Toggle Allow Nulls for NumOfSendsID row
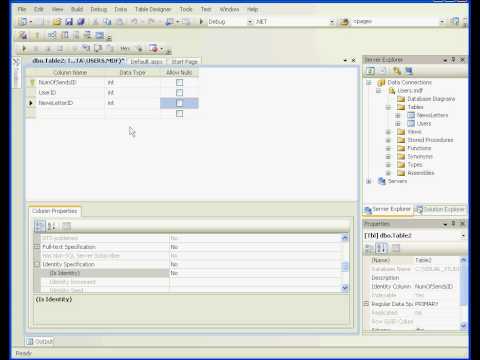The width and height of the screenshot is (480, 360). coord(179,82)
